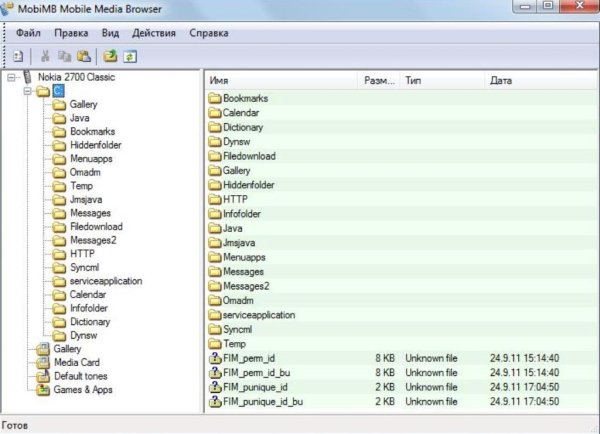Select FIM_perm_id unknown file icon

(x=215, y=358)
